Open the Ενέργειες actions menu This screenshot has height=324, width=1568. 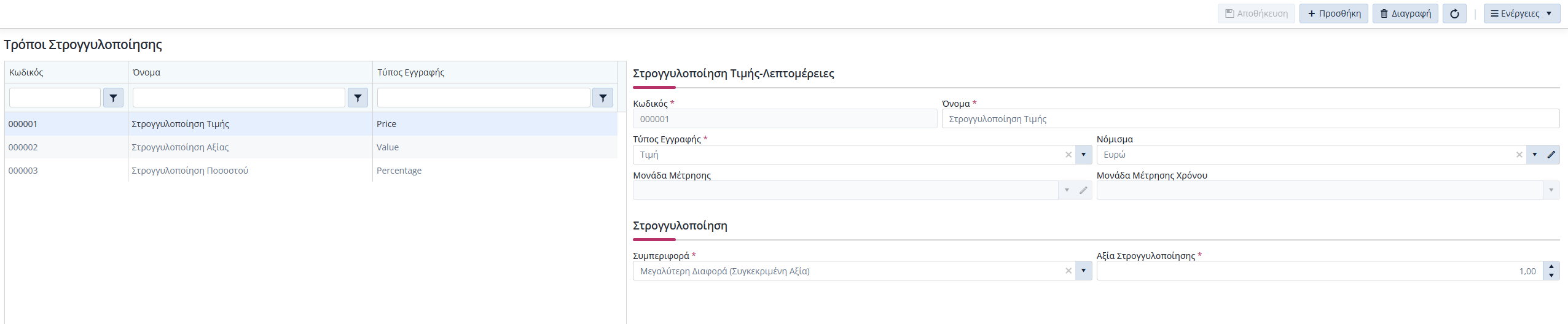(1522, 13)
